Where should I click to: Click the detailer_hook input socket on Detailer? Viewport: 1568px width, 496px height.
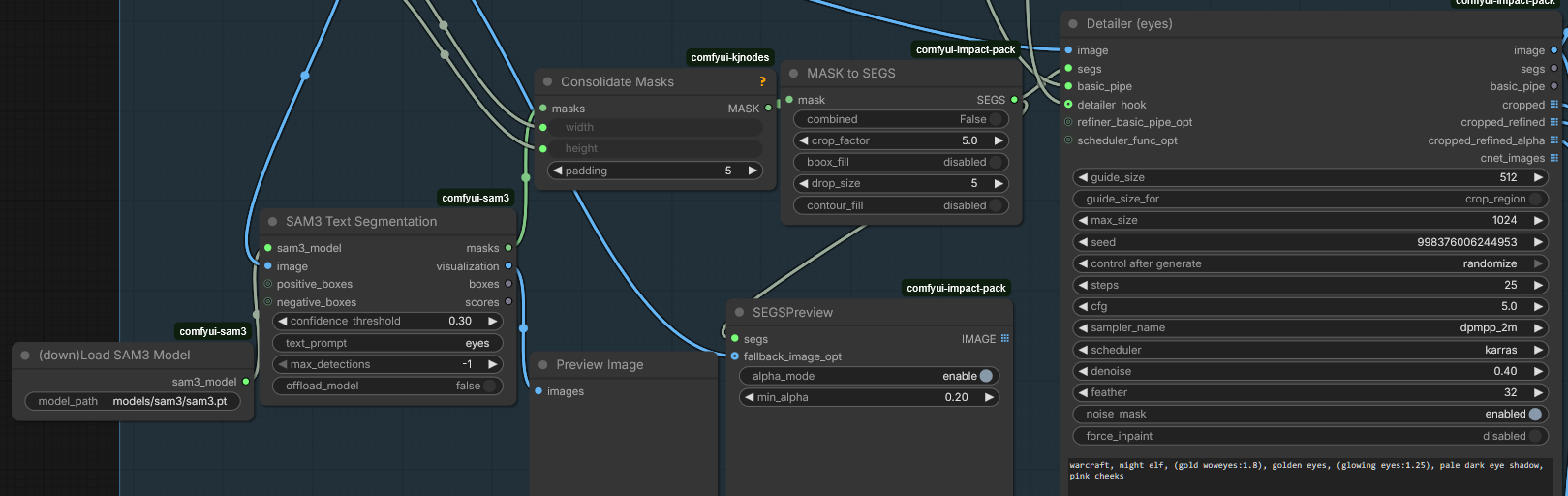1068,105
